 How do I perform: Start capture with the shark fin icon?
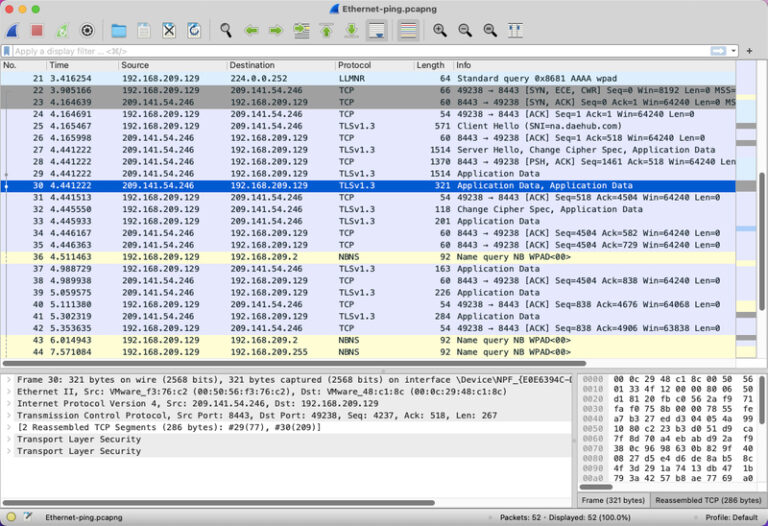click(14, 31)
